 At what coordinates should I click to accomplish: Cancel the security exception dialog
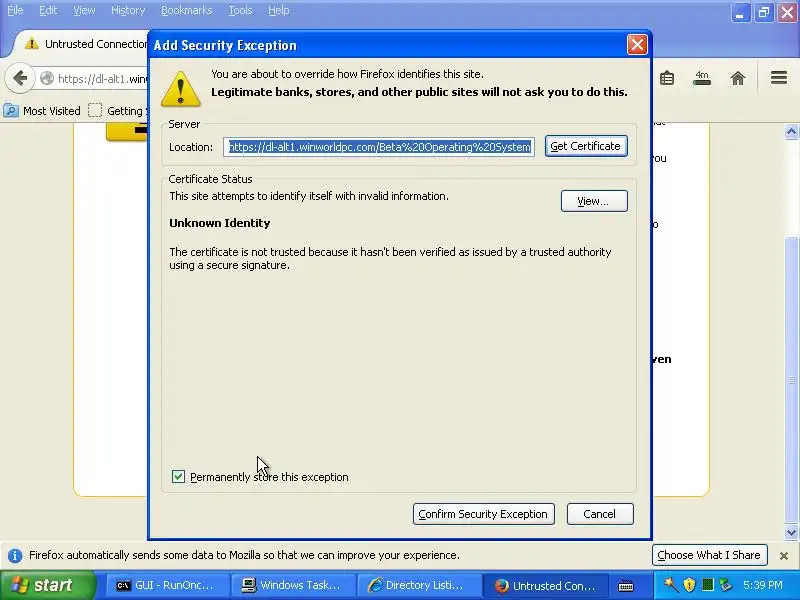[x=600, y=514]
